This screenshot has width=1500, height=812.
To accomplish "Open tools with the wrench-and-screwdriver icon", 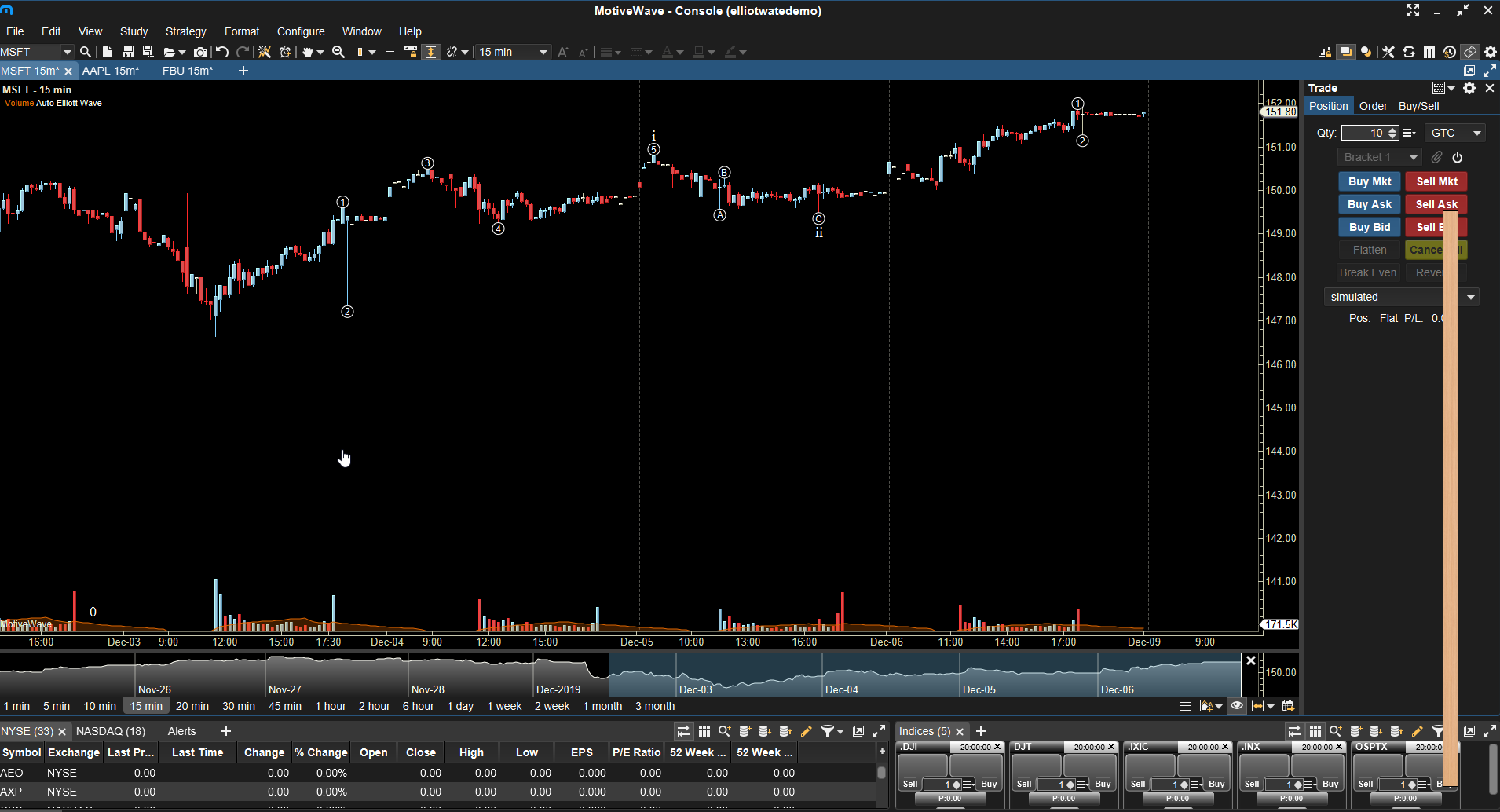I will point(1388,52).
